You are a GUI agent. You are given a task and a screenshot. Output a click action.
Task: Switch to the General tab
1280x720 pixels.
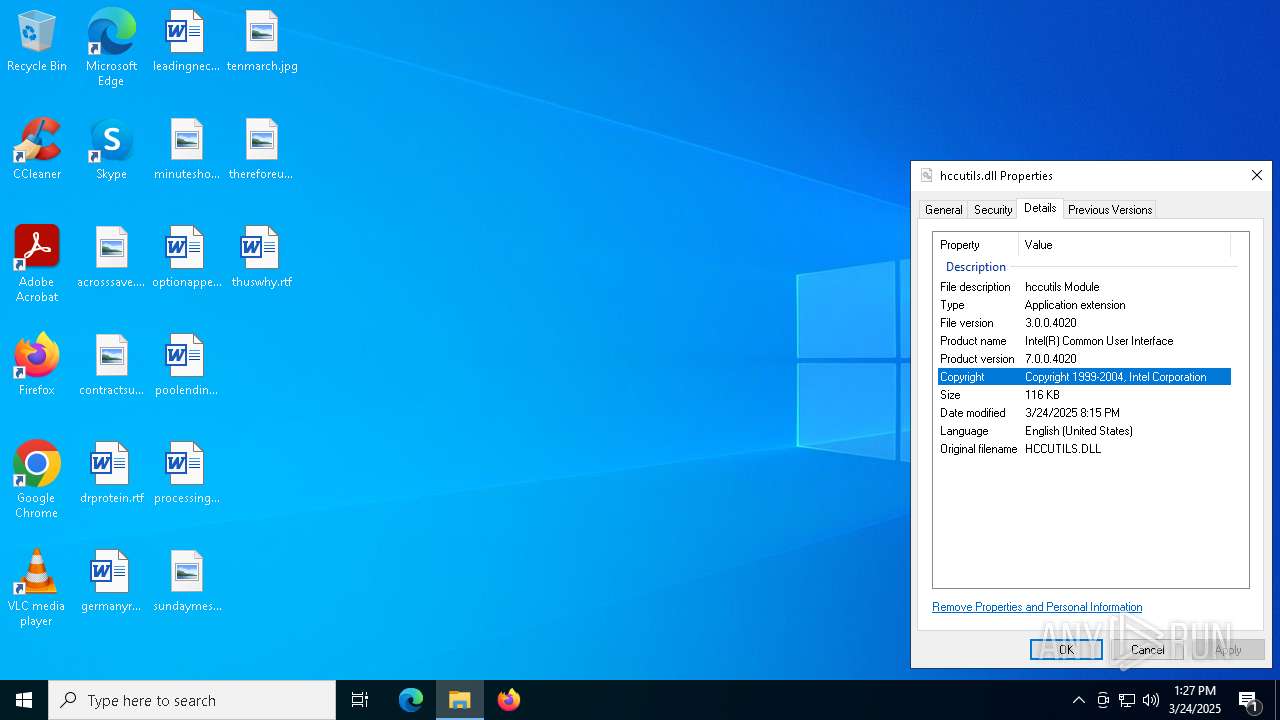point(943,210)
